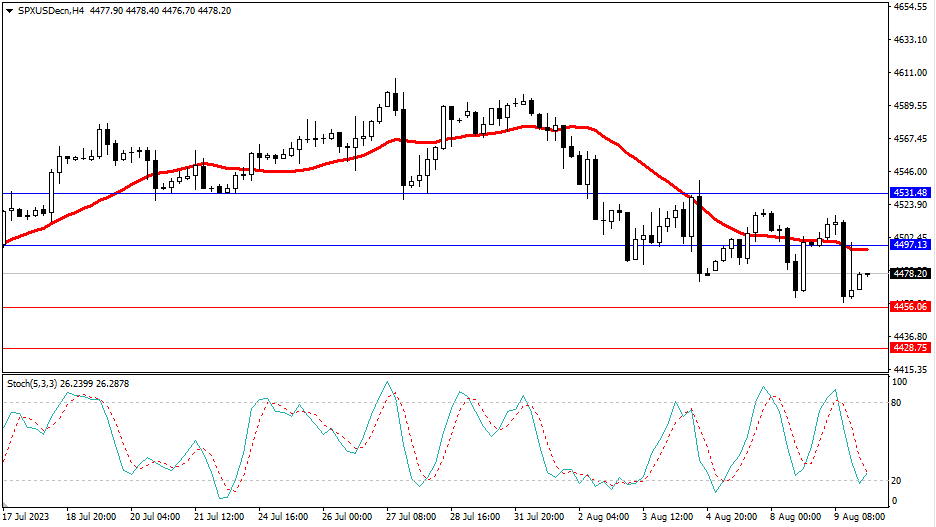Click the 4 Aug 20:00 time label
This screenshot has width=936, height=527.
(731, 518)
